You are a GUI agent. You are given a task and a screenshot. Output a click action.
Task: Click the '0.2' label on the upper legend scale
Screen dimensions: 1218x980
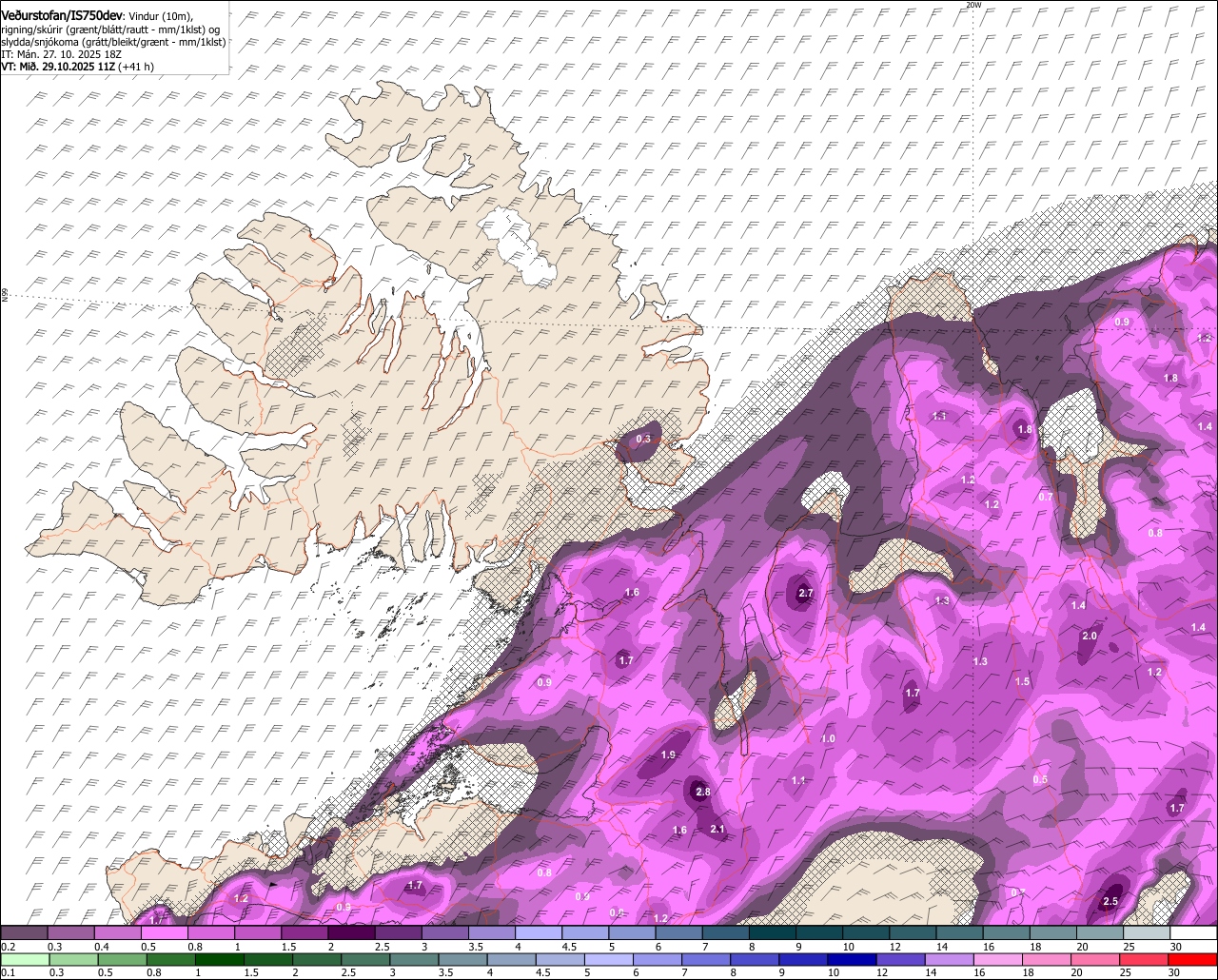(8, 947)
